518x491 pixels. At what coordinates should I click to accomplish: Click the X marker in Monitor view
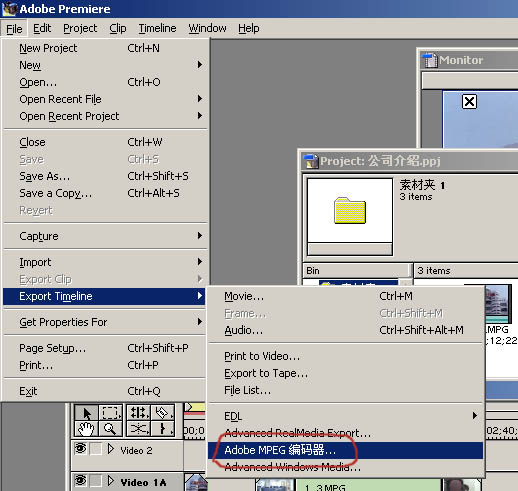coord(469,101)
